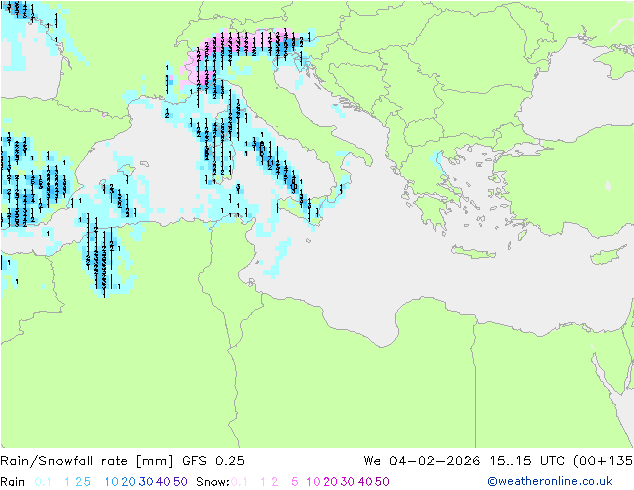The height and width of the screenshot is (490, 634).
Task: Pick the Rain 20 legend value
Action: (x=129, y=482)
